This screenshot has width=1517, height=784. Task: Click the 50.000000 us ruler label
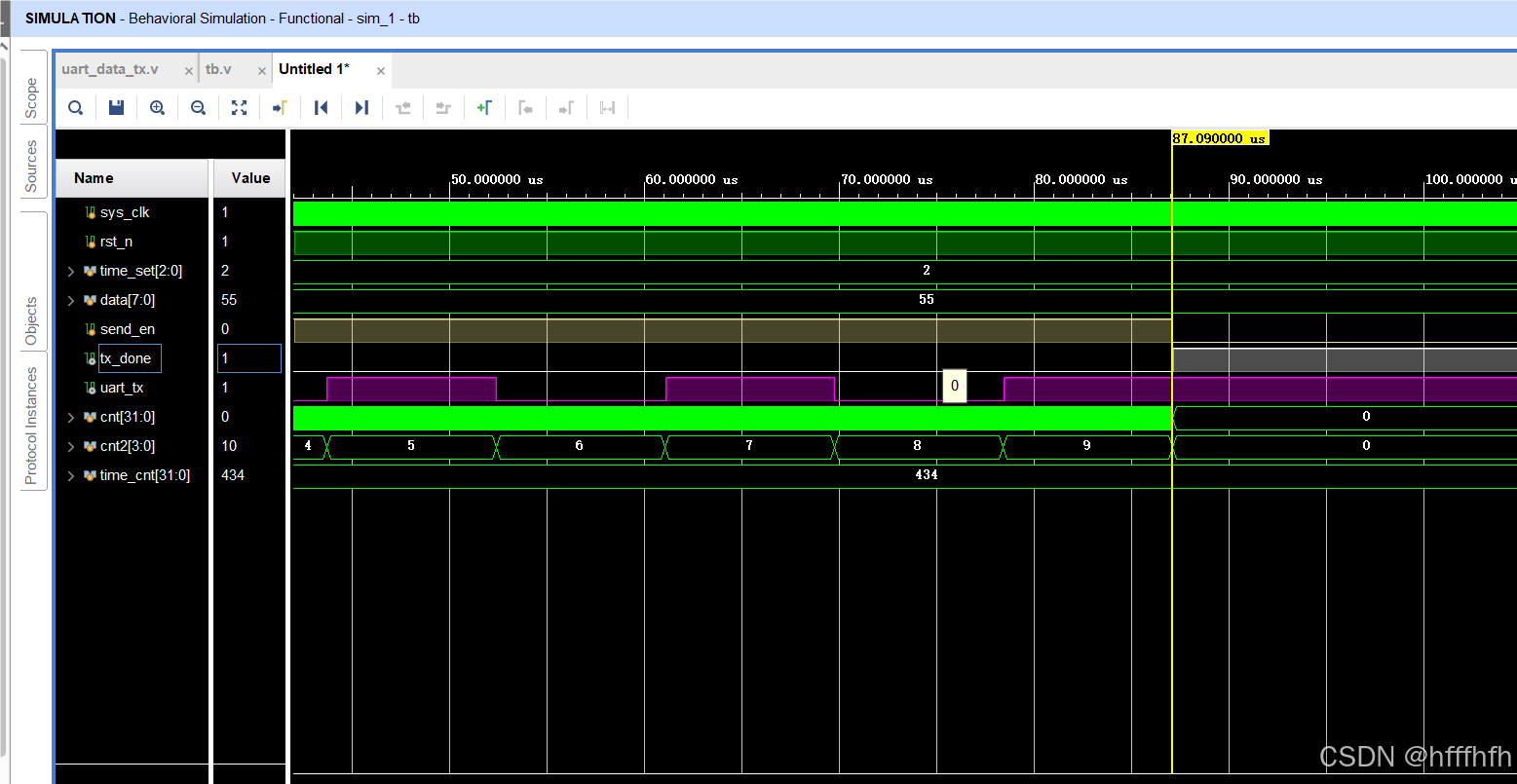click(497, 179)
